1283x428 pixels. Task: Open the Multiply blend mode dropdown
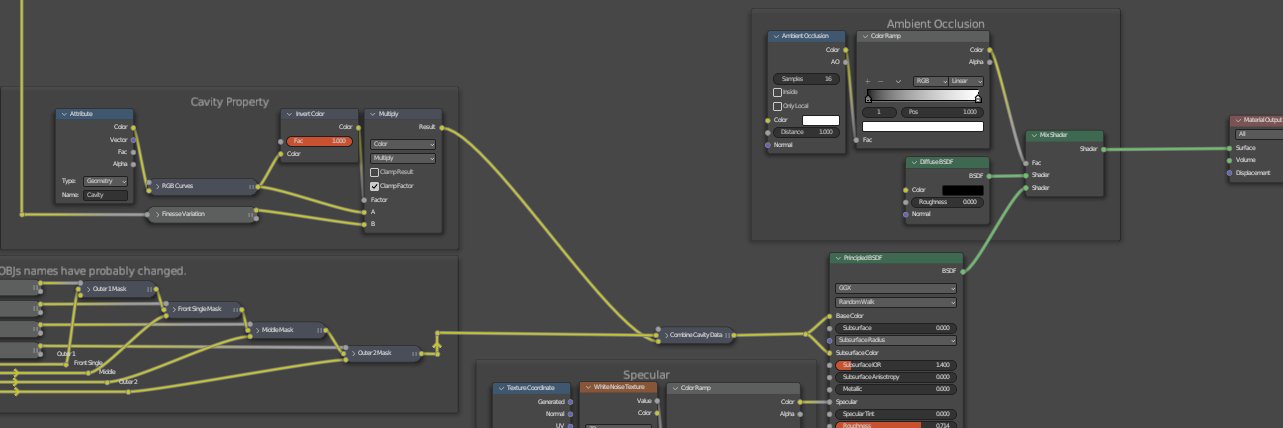click(x=403, y=158)
